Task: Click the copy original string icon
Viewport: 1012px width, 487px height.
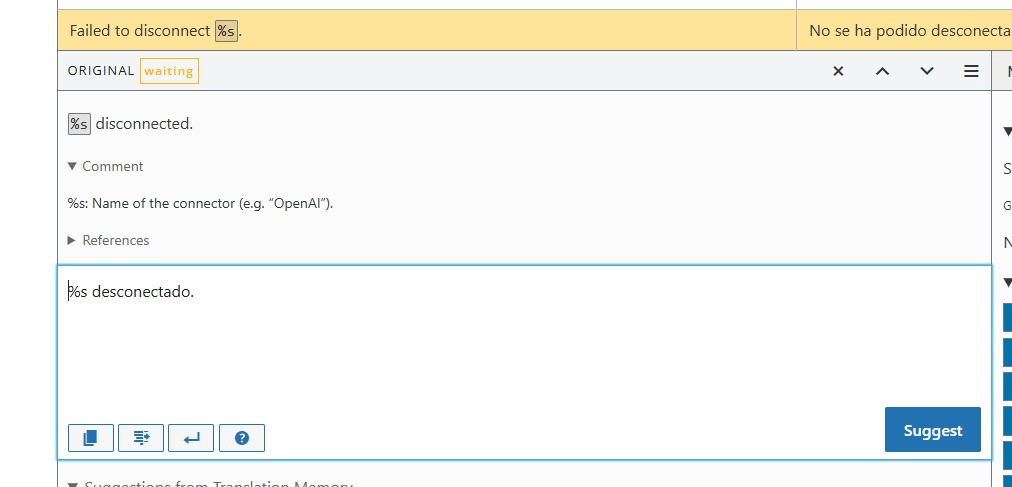Action: [91, 437]
